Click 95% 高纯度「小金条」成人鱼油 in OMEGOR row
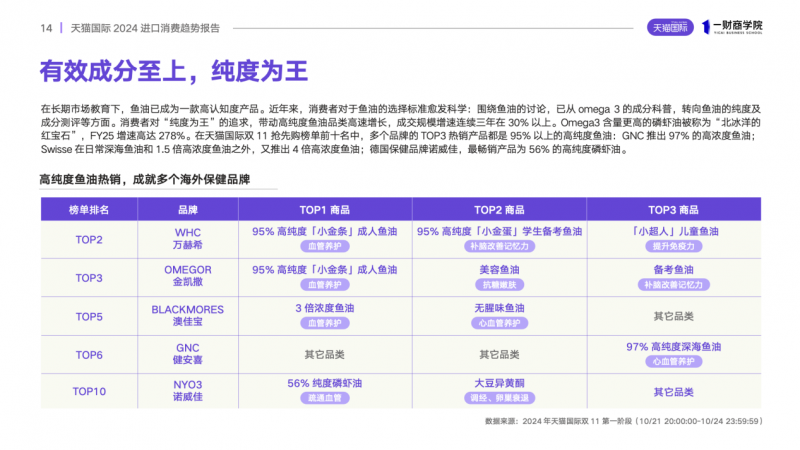 pyautogui.click(x=324, y=270)
